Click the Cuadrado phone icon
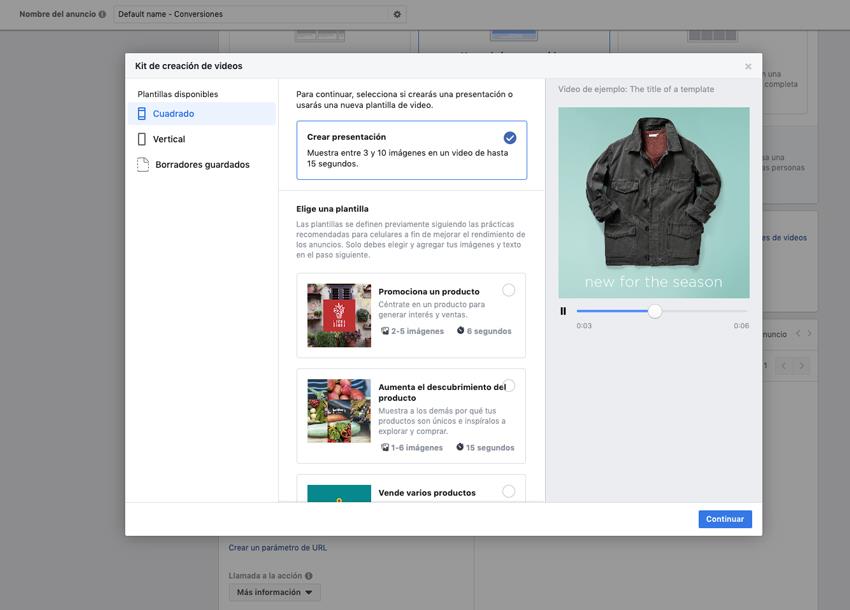The height and width of the screenshot is (610, 850). coord(141,114)
